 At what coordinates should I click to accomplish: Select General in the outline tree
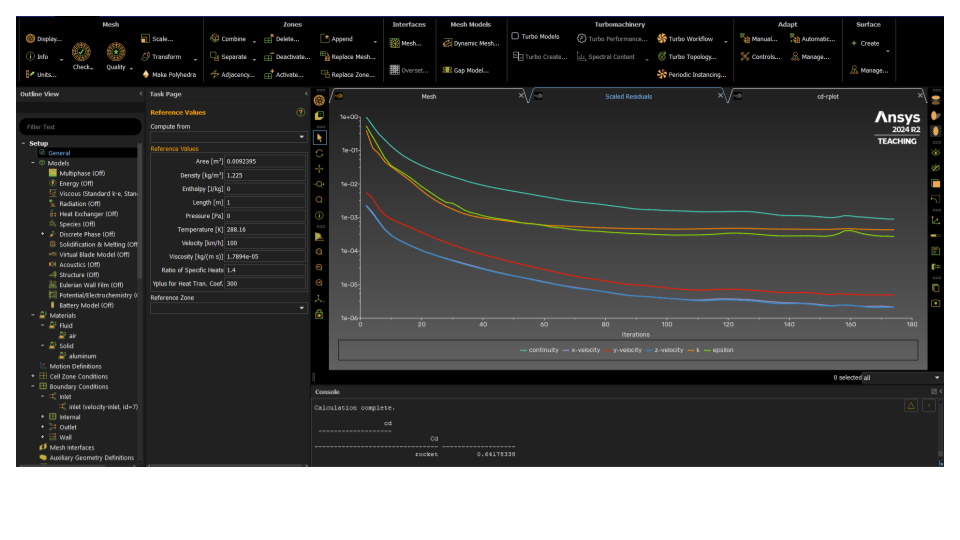click(x=59, y=153)
